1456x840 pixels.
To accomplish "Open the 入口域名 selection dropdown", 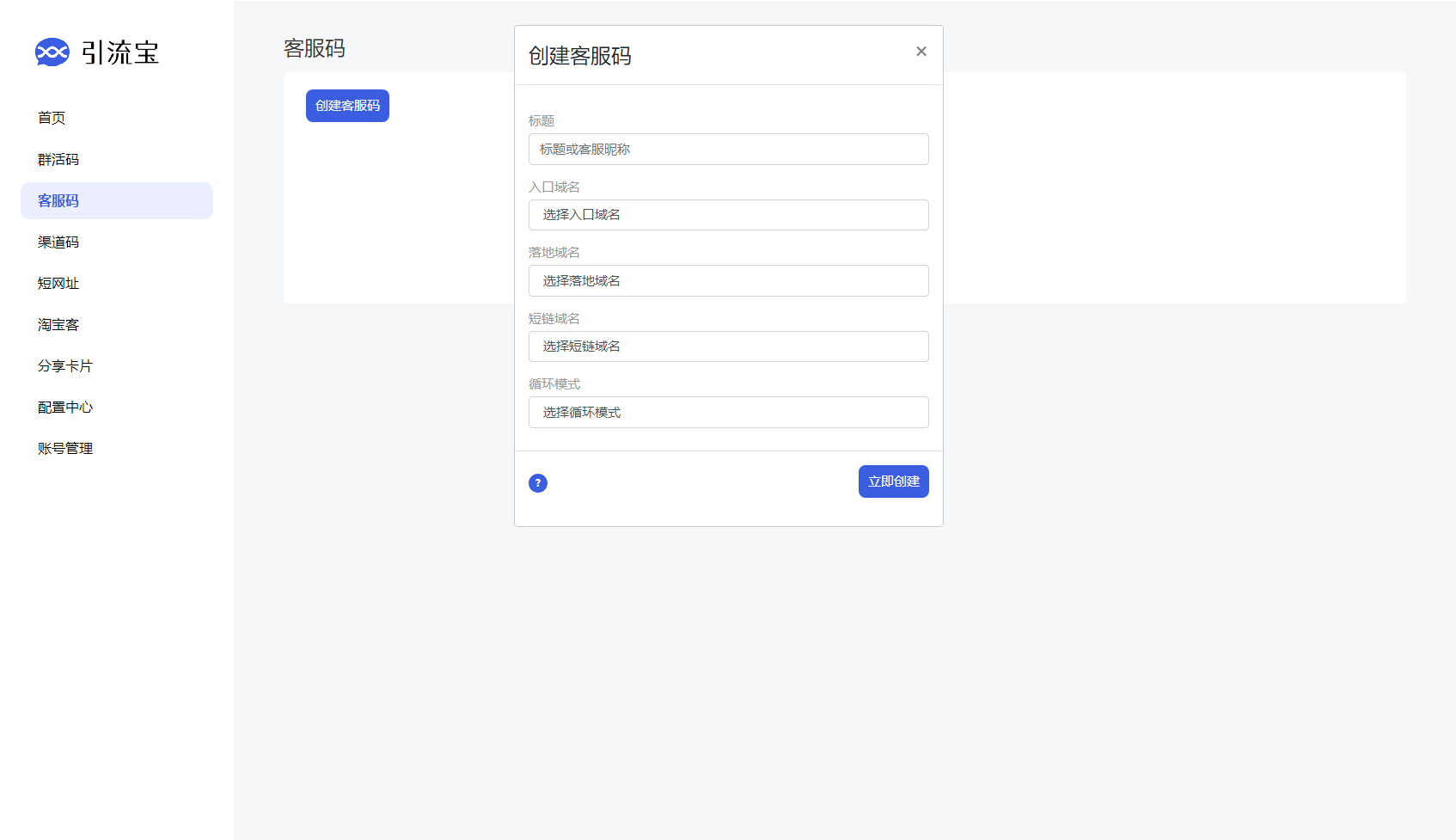I will (x=728, y=215).
